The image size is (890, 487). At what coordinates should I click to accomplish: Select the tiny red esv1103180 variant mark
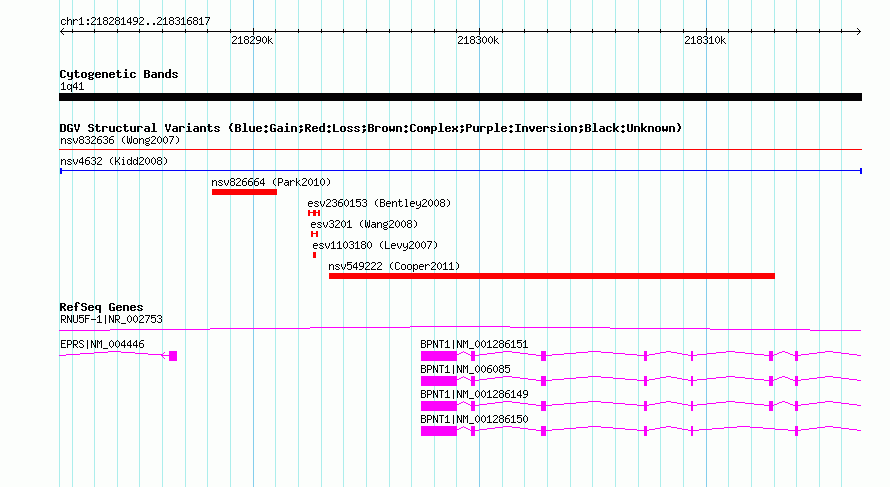tap(314, 255)
